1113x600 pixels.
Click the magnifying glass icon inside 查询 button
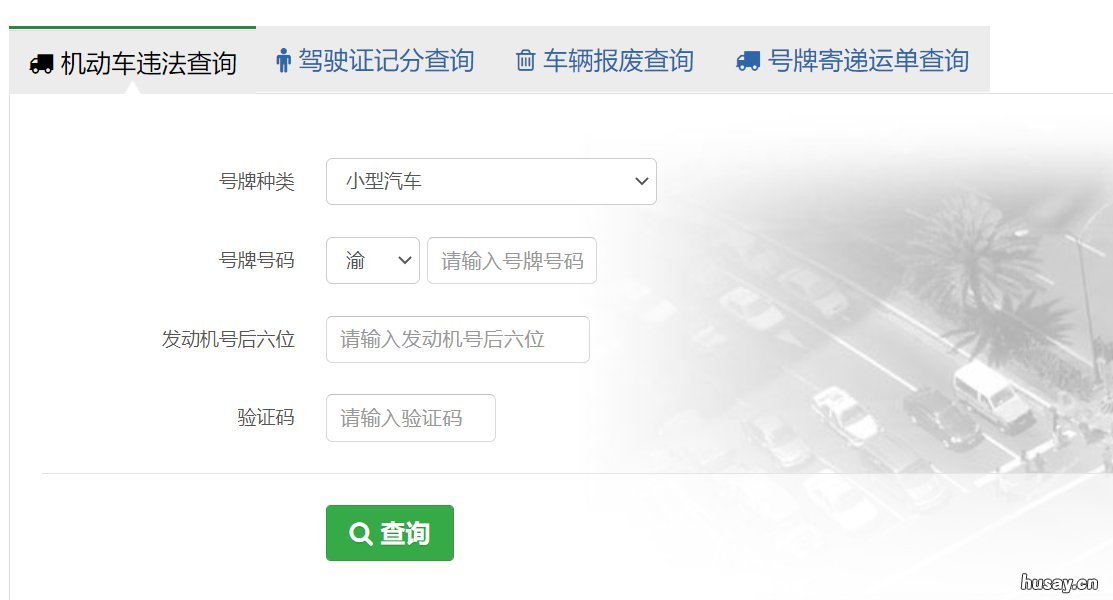360,533
